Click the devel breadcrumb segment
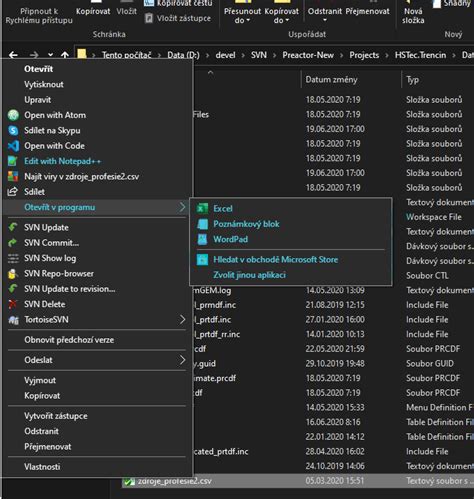This screenshot has height=499, width=474. click(x=225, y=55)
